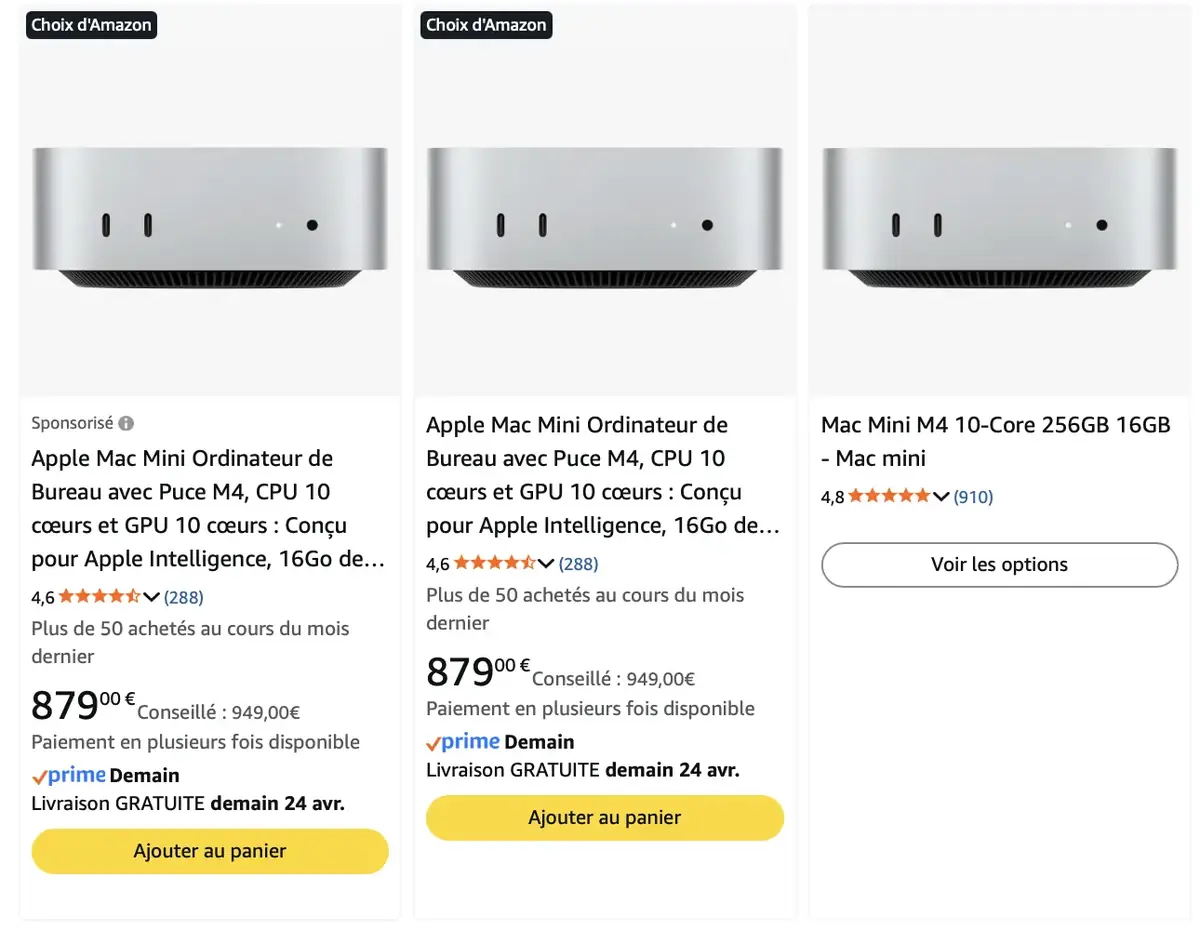Expand the rating breakdown chevron on third product

pyautogui.click(x=938, y=496)
